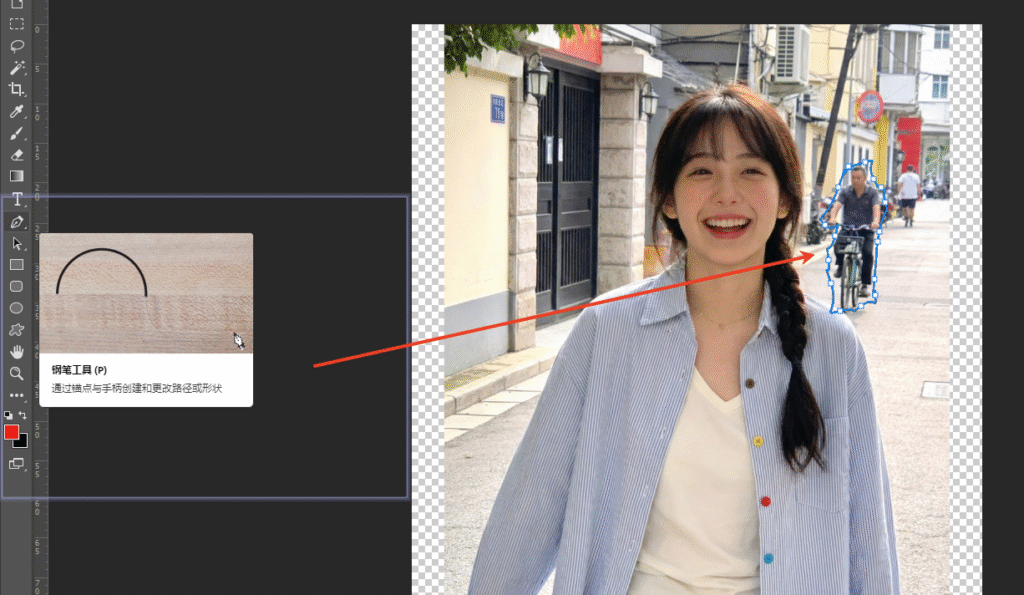Select the Eraser tool

[x=17, y=154]
